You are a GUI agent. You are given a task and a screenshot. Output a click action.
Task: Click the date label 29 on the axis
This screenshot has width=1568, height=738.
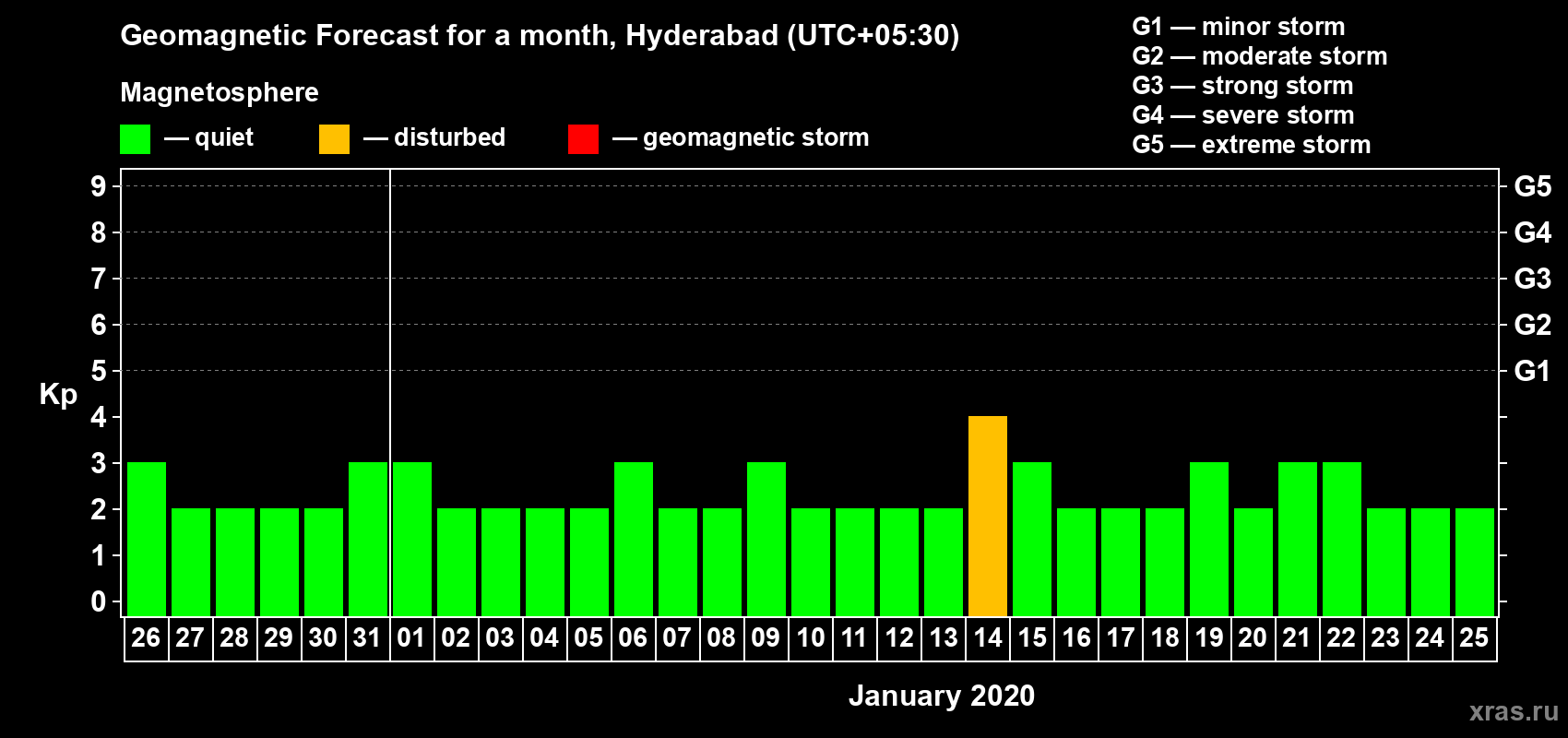(279, 638)
